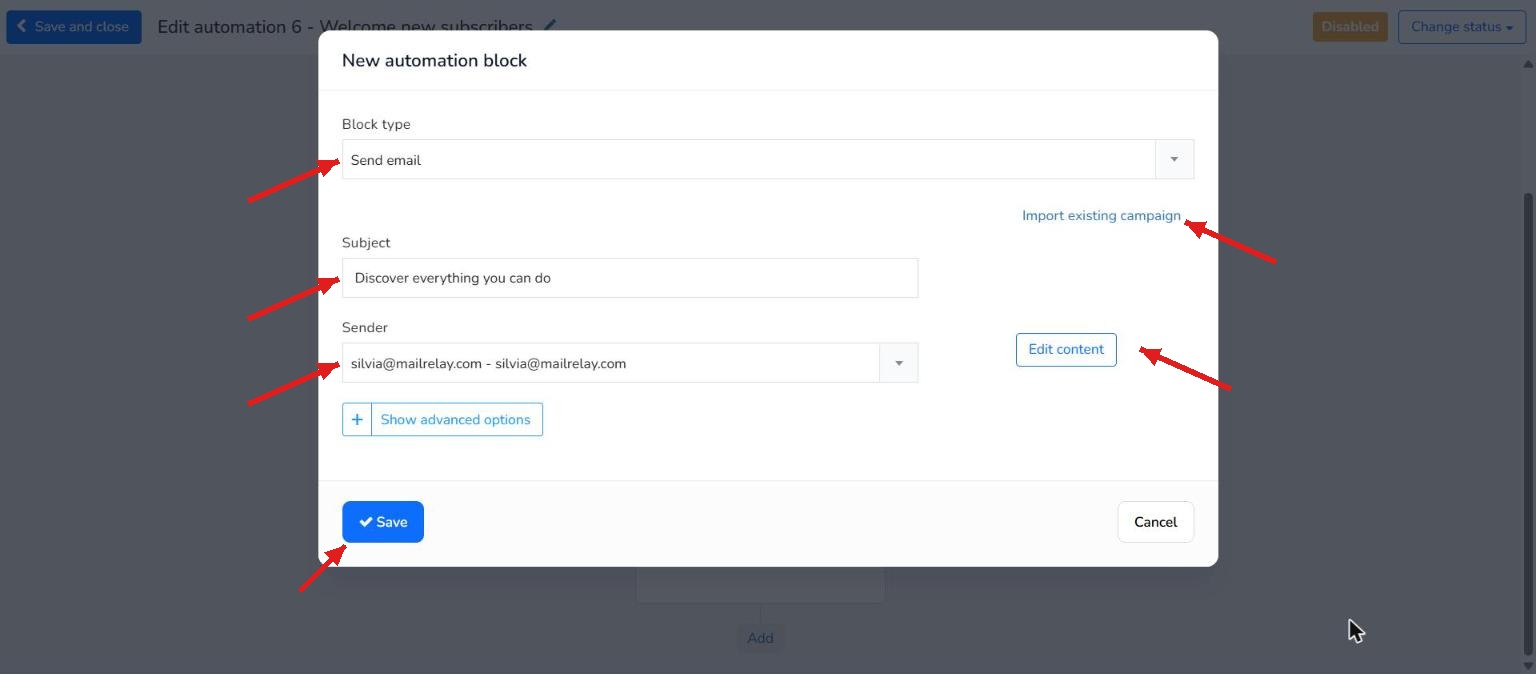Image resolution: width=1536 pixels, height=674 pixels.
Task: Click the Sender label
Action: tap(364, 327)
